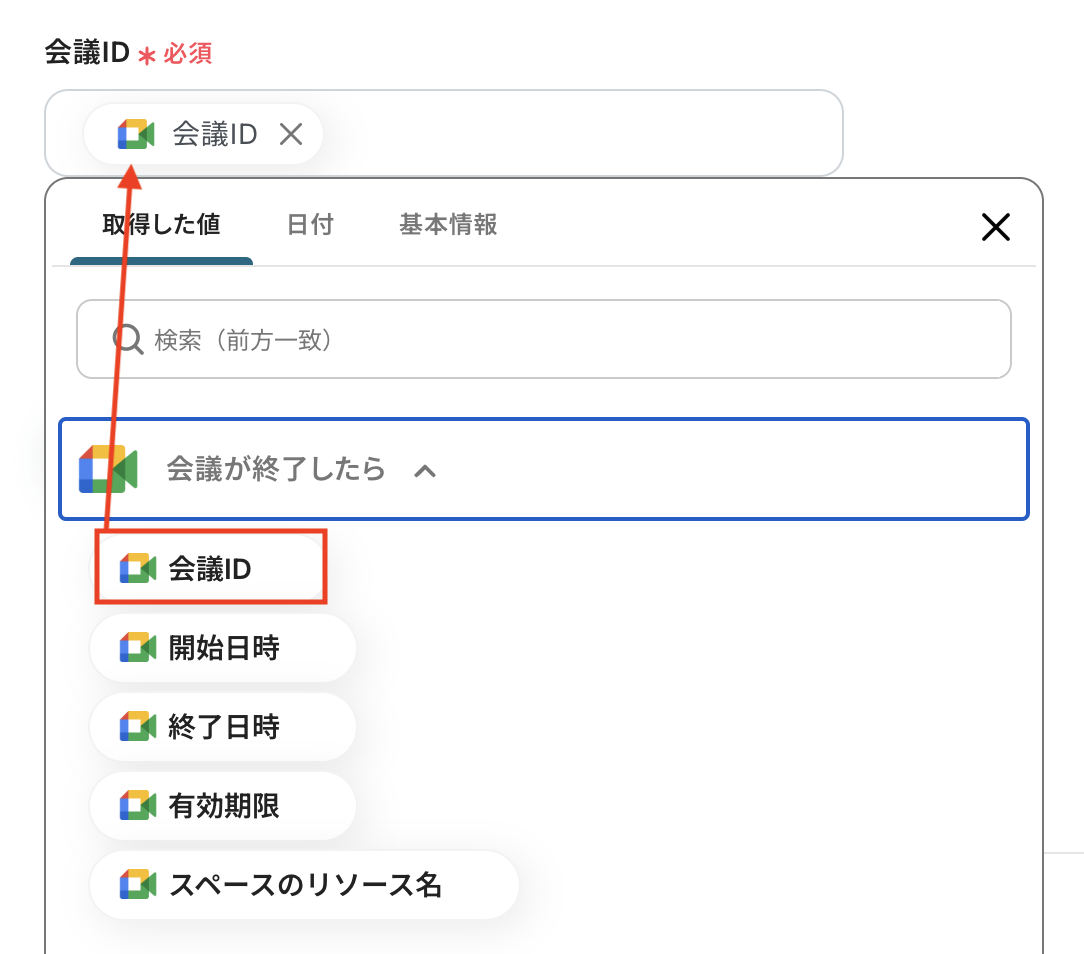Insert the 開始日時 value label
Image resolution: width=1084 pixels, height=954 pixels.
pyautogui.click(x=224, y=648)
